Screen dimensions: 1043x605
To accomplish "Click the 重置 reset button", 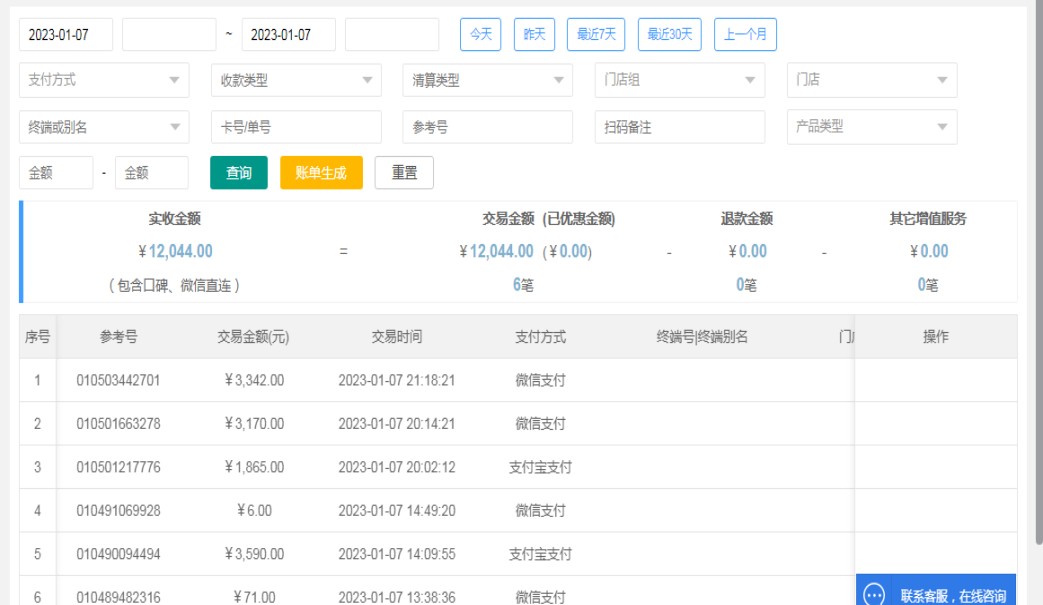I will tap(404, 173).
